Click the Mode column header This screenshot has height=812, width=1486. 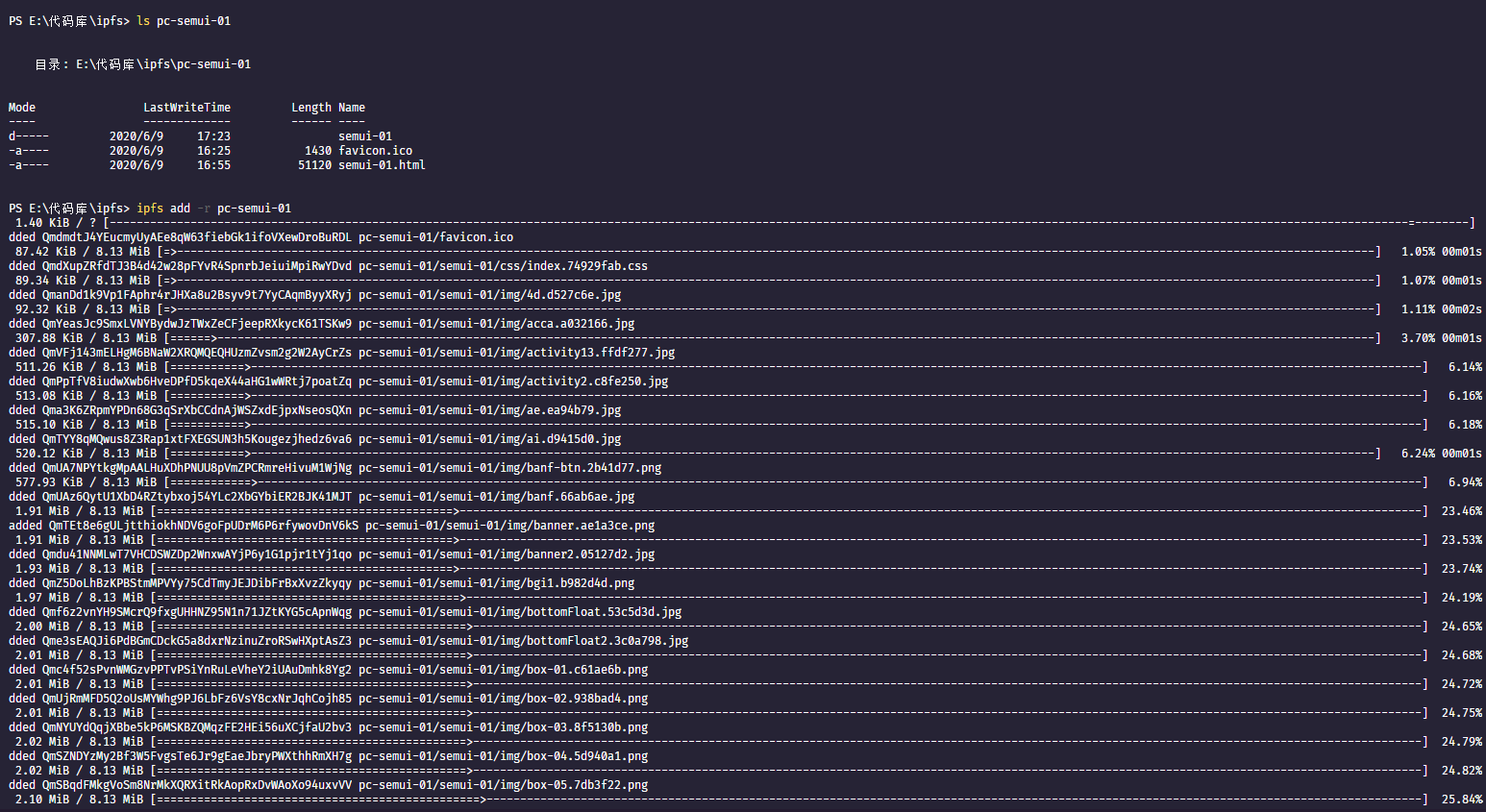click(x=22, y=108)
